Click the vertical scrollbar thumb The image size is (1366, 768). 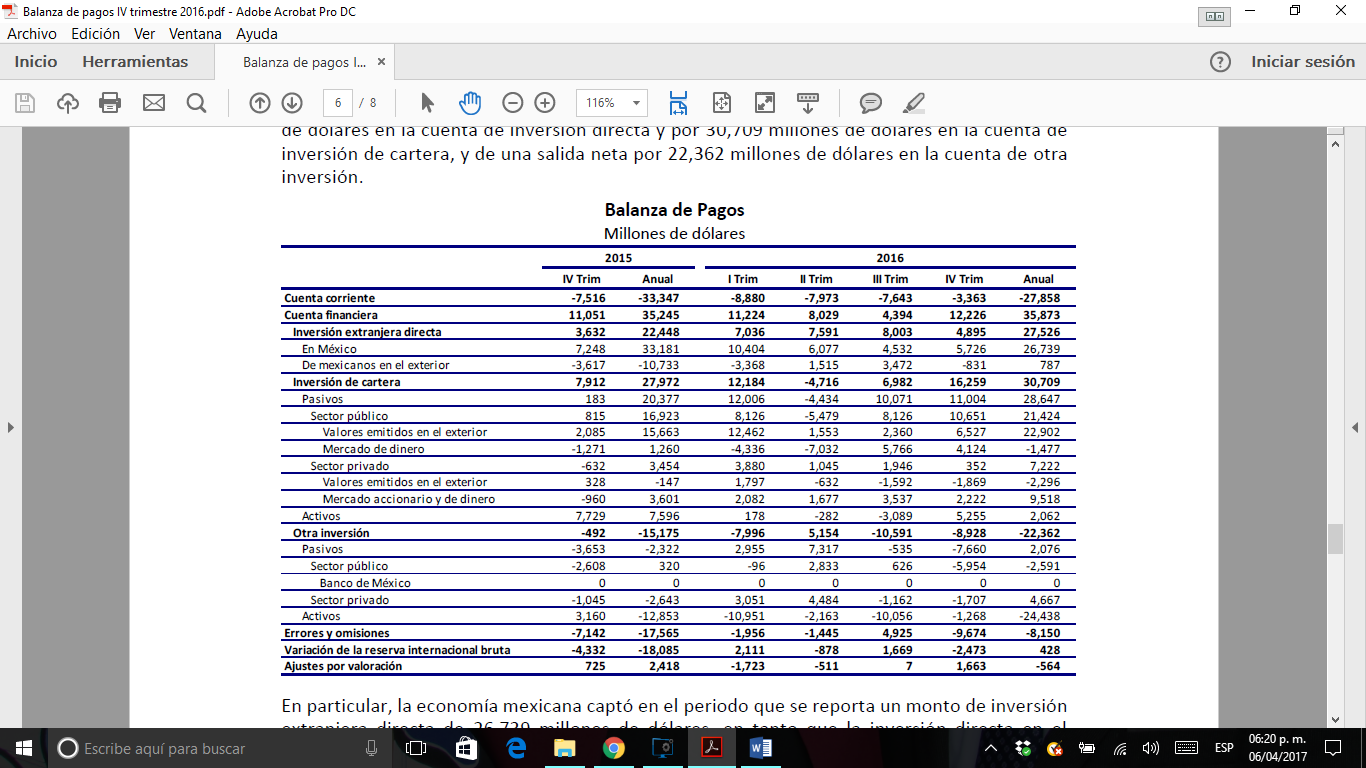coord(1335,539)
